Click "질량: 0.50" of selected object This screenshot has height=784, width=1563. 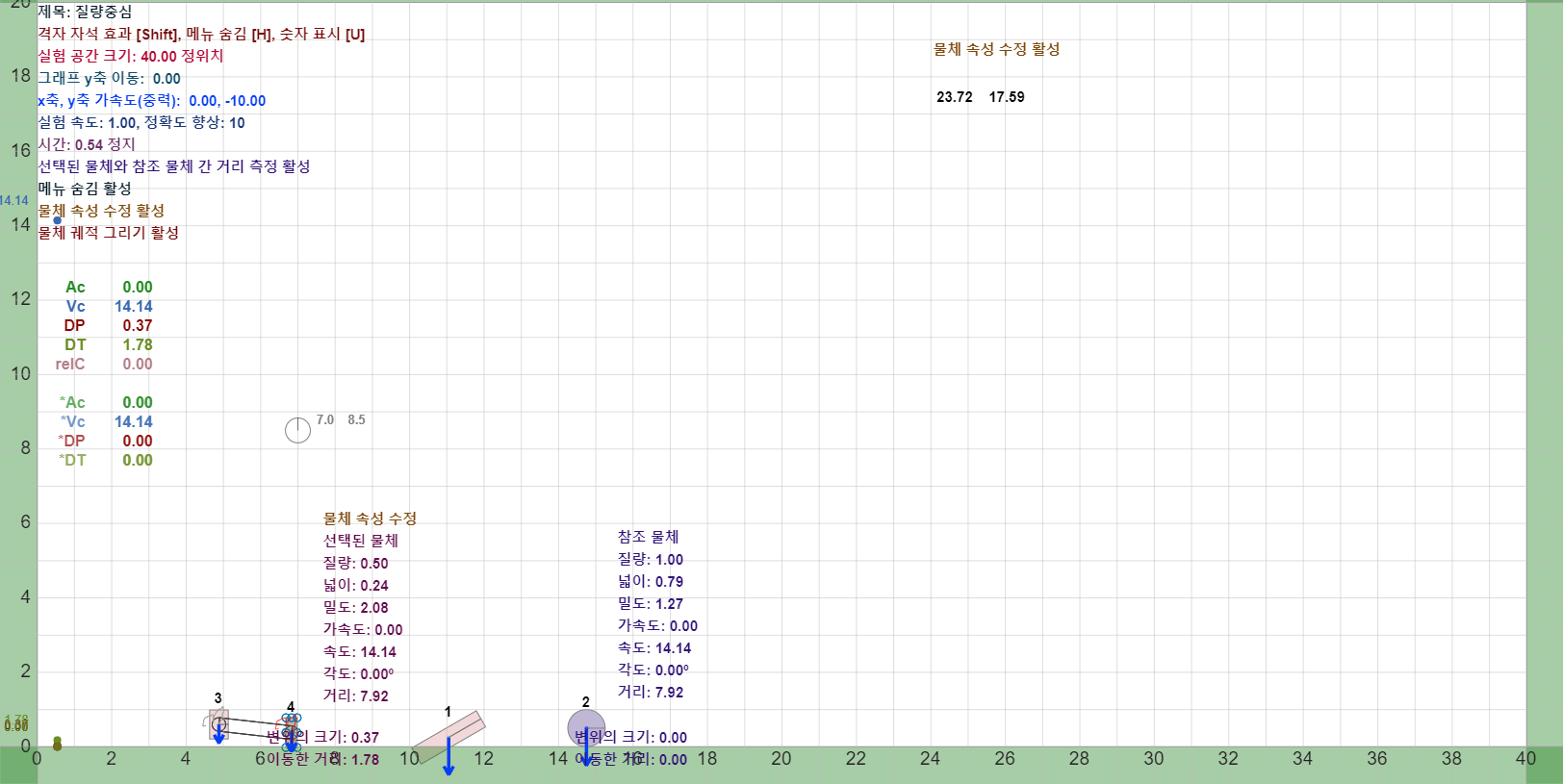pos(356,563)
